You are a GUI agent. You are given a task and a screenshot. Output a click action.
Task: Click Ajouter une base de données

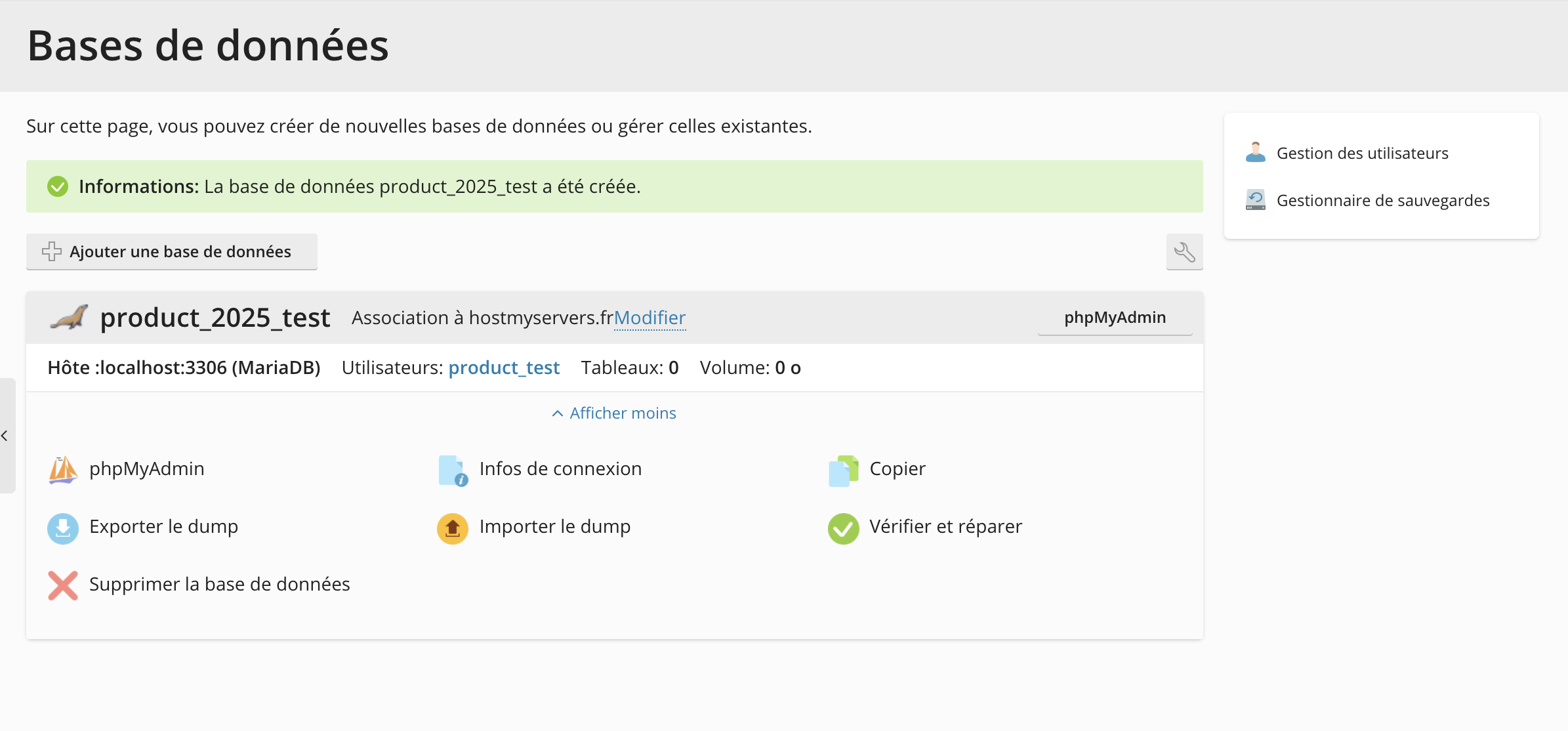click(x=171, y=251)
